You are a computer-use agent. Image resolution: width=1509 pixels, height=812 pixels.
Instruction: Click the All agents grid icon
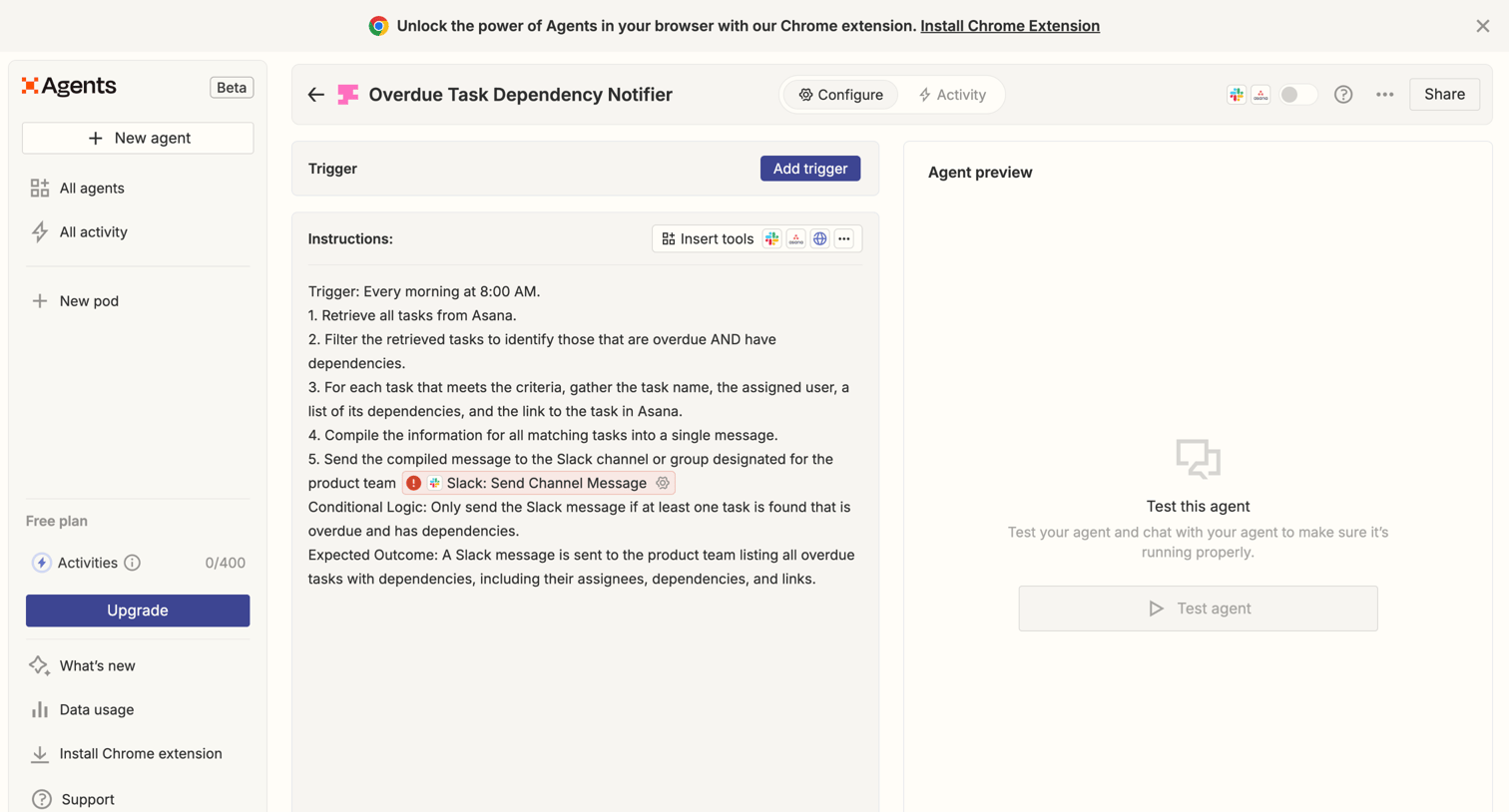point(40,188)
